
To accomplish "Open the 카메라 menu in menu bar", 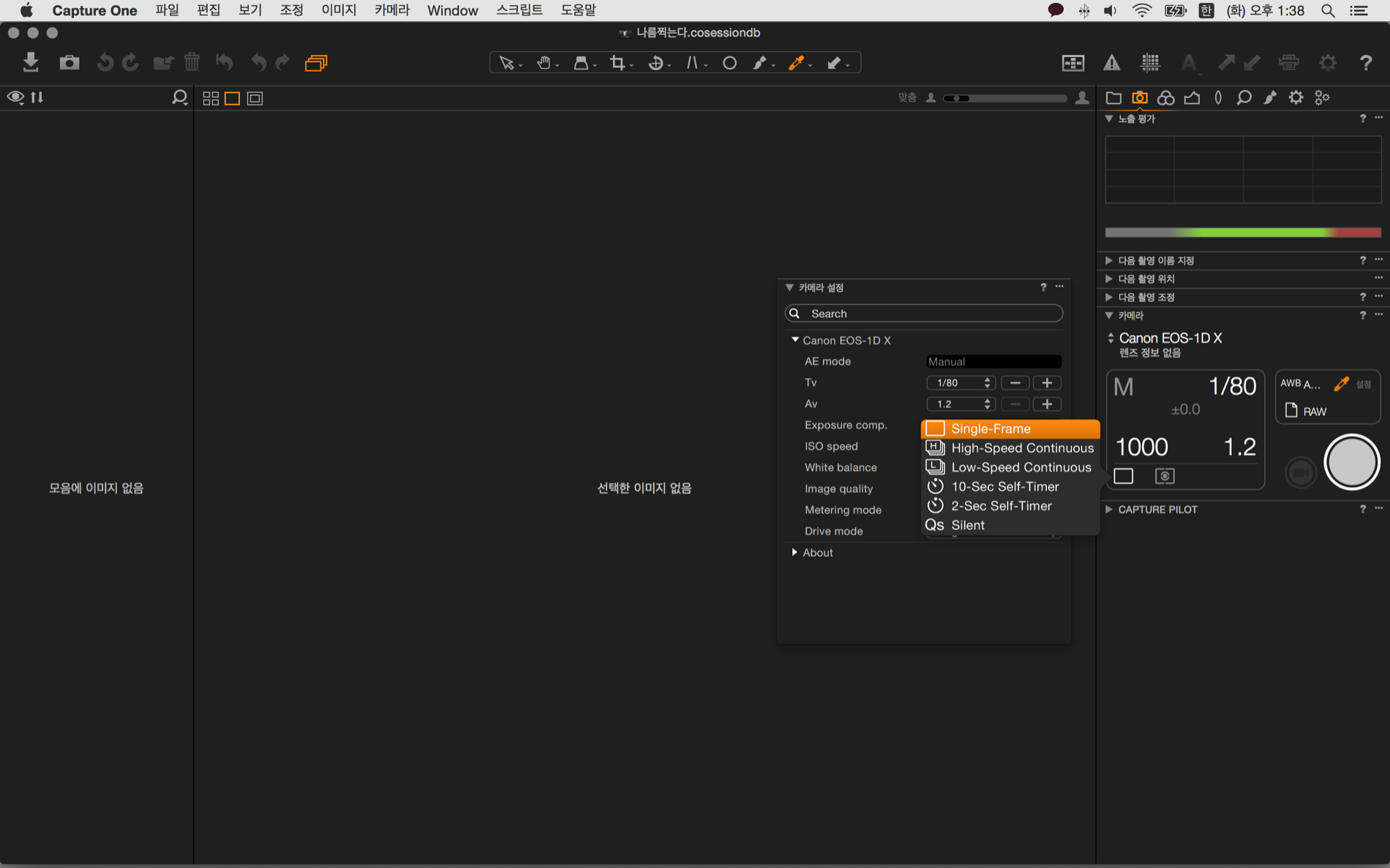I will pyautogui.click(x=391, y=10).
